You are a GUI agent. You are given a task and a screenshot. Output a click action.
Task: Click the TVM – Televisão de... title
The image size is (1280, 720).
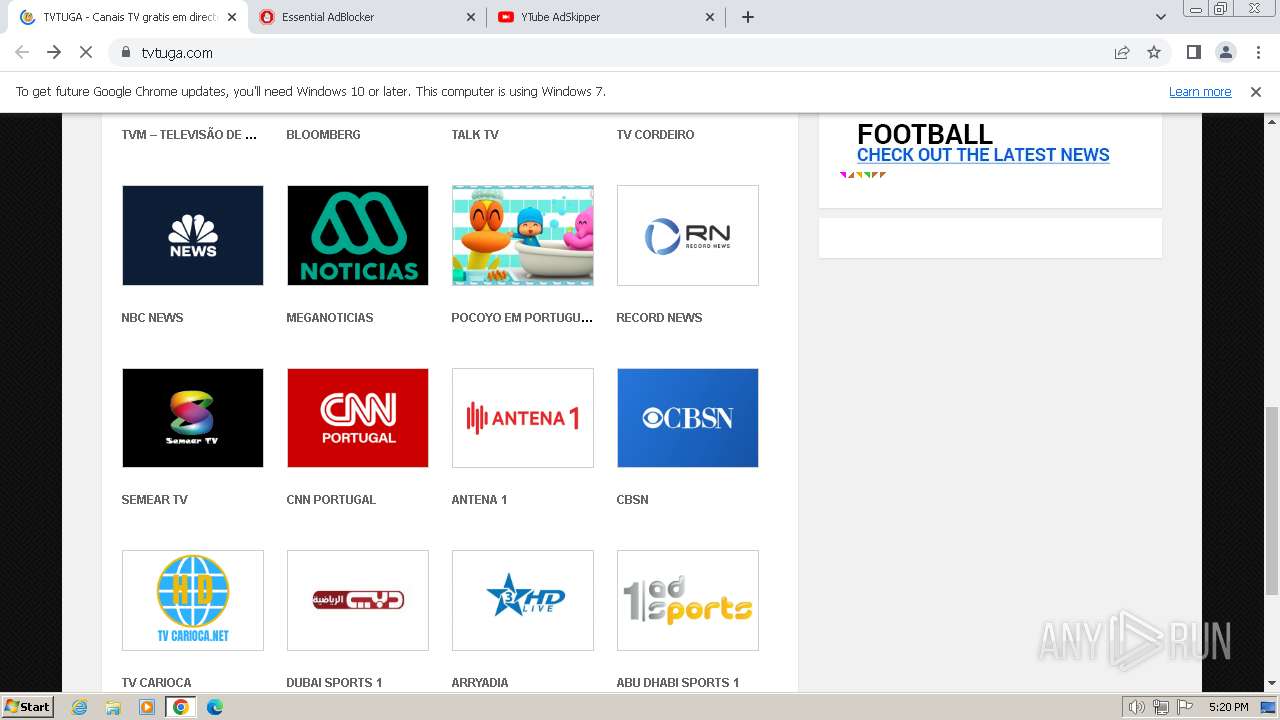pos(189,134)
